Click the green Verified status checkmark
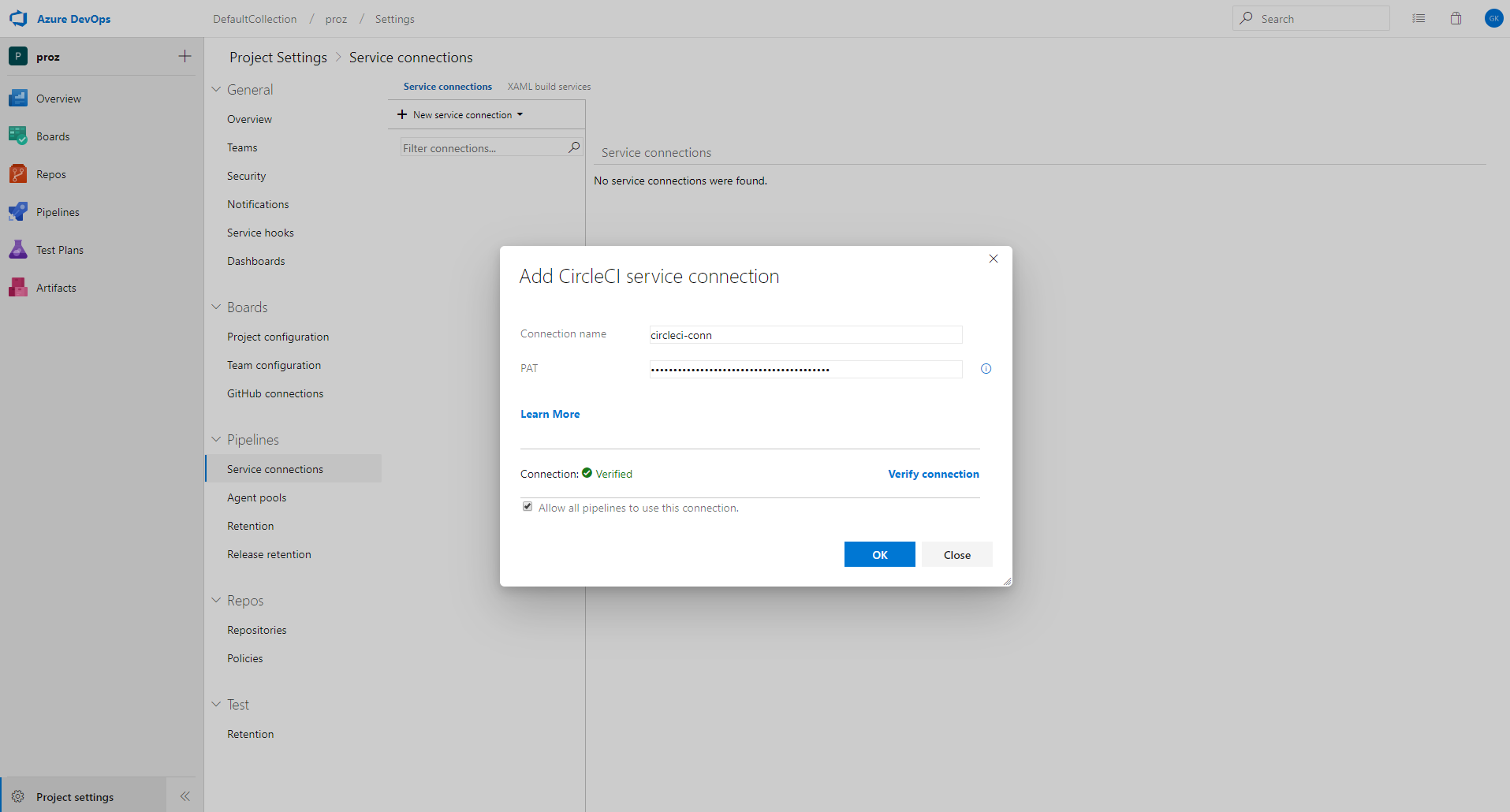This screenshot has width=1510, height=812. pyautogui.click(x=587, y=473)
